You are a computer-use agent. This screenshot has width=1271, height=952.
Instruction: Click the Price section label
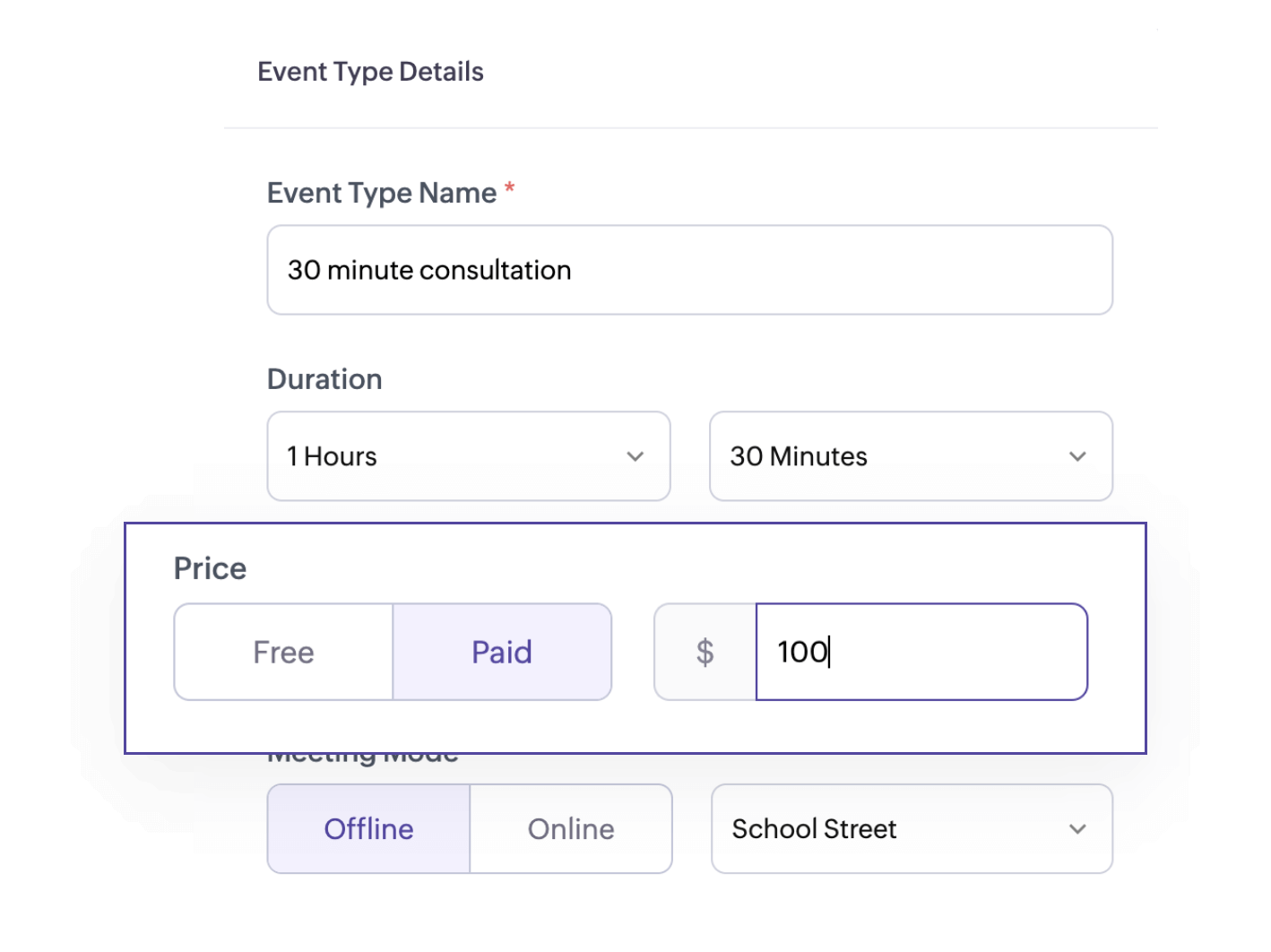pyautogui.click(x=210, y=568)
